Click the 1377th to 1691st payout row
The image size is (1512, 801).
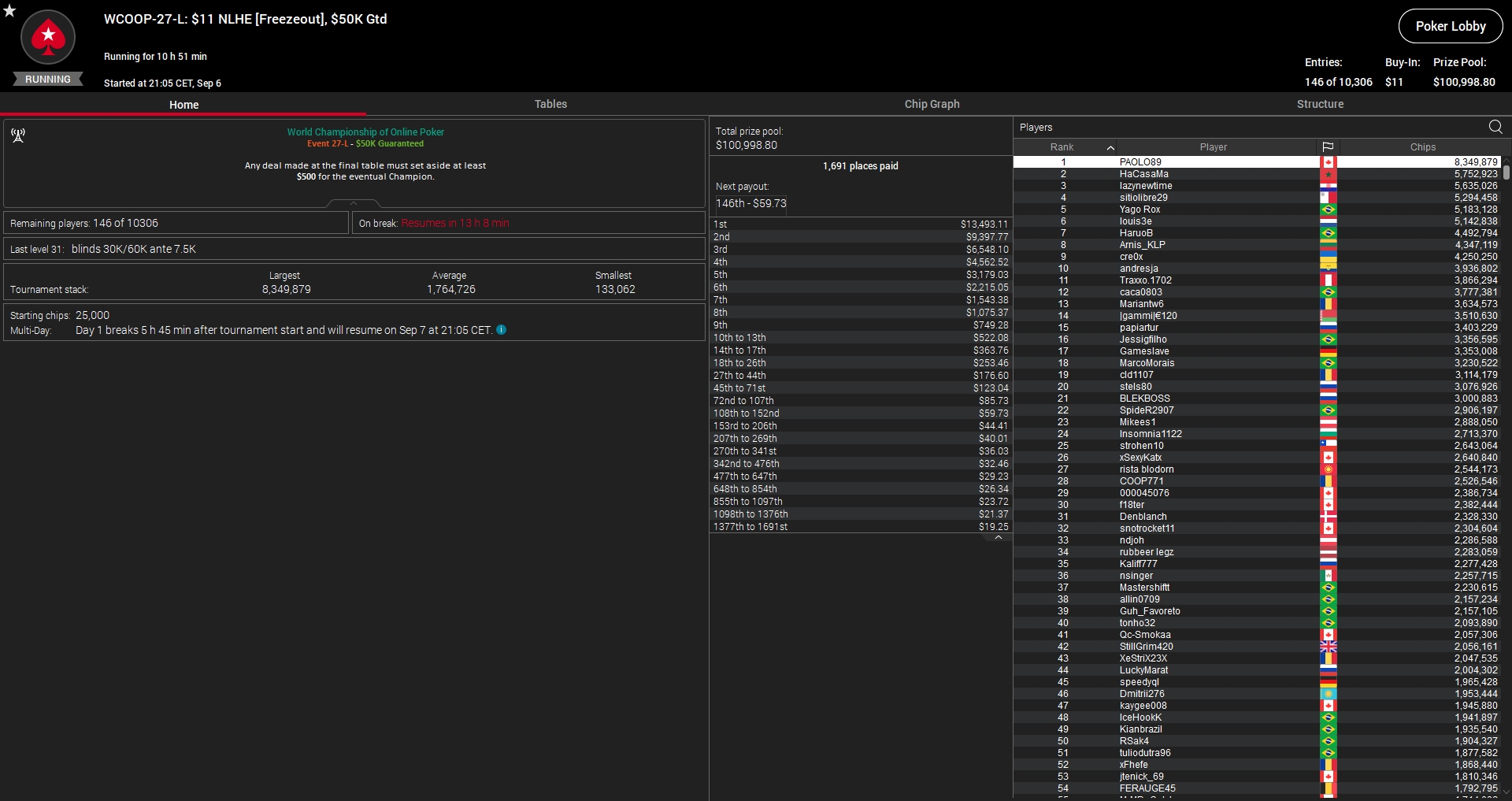tap(861, 527)
